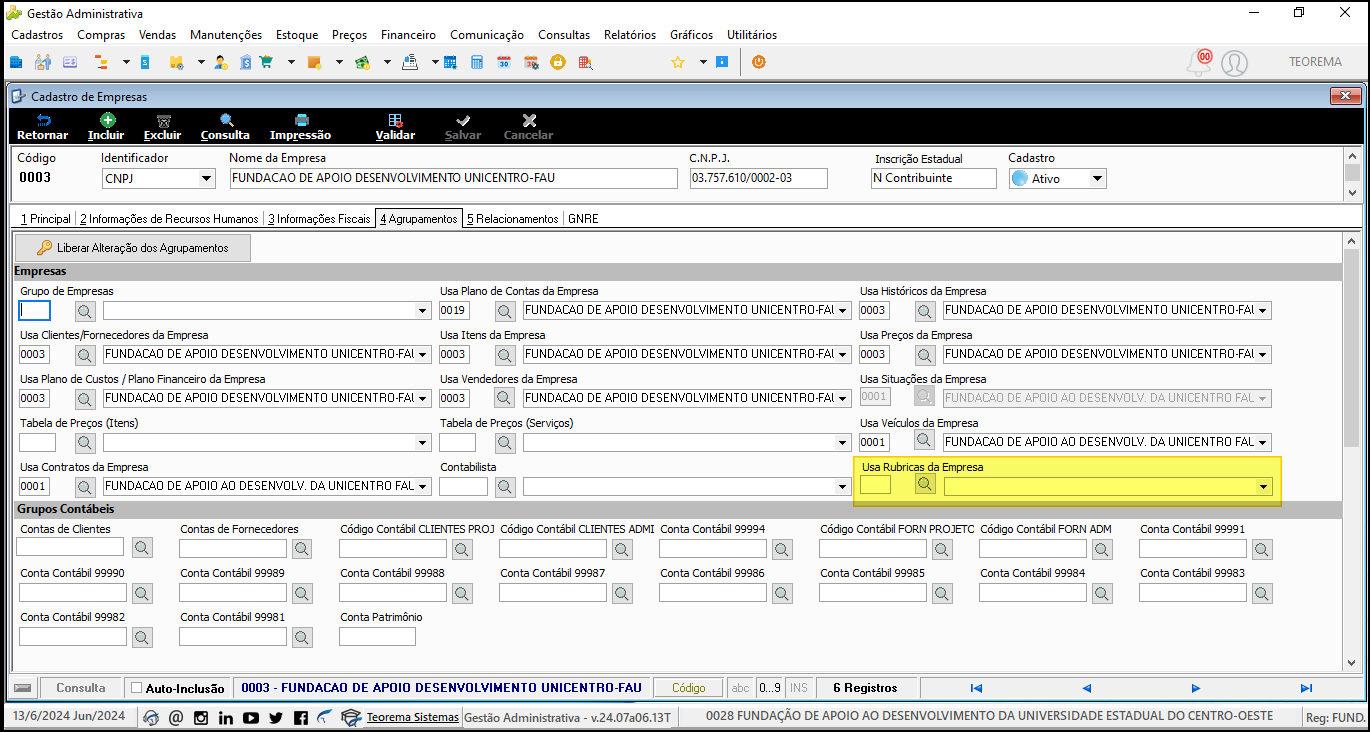The width and height of the screenshot is (1370, 732).
Task: Open Consulta with the magnifier icon
Action: [x=226, y=121]
